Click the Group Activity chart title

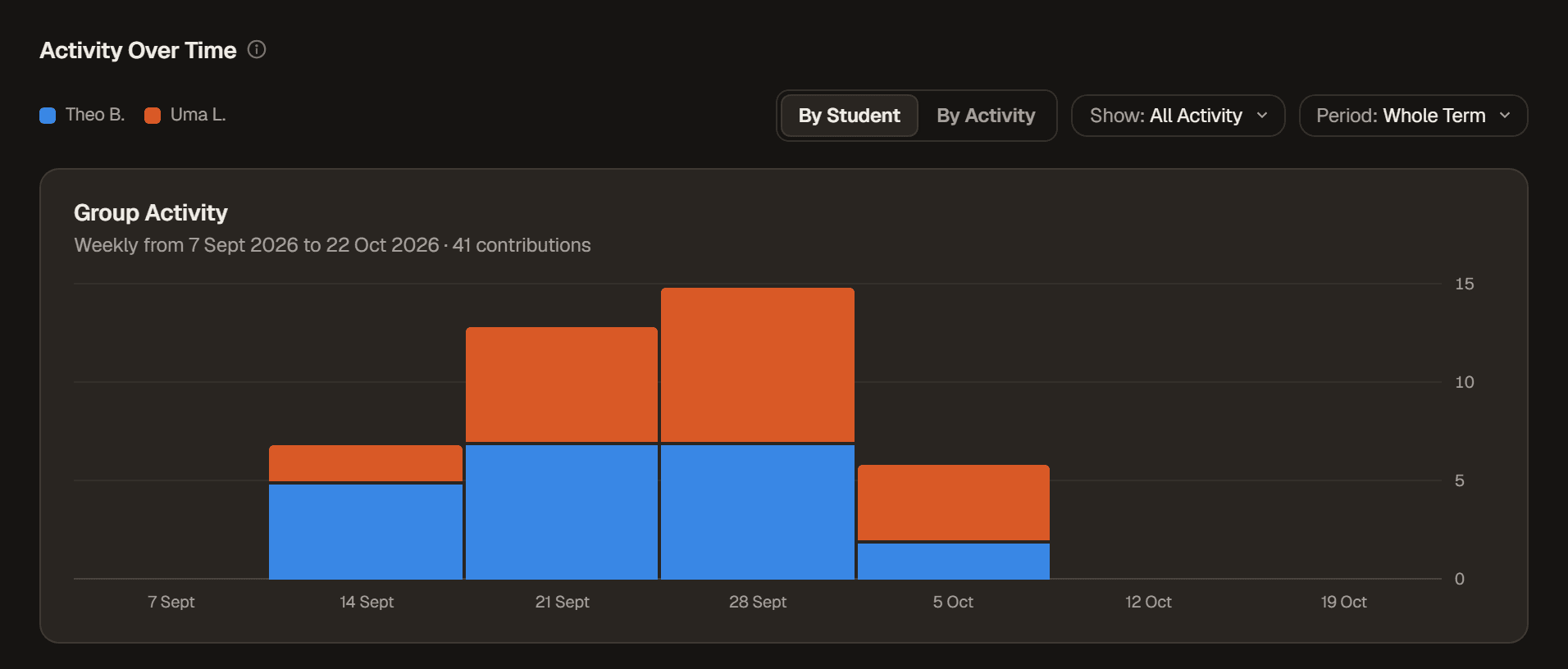click(x=151, y=212)
